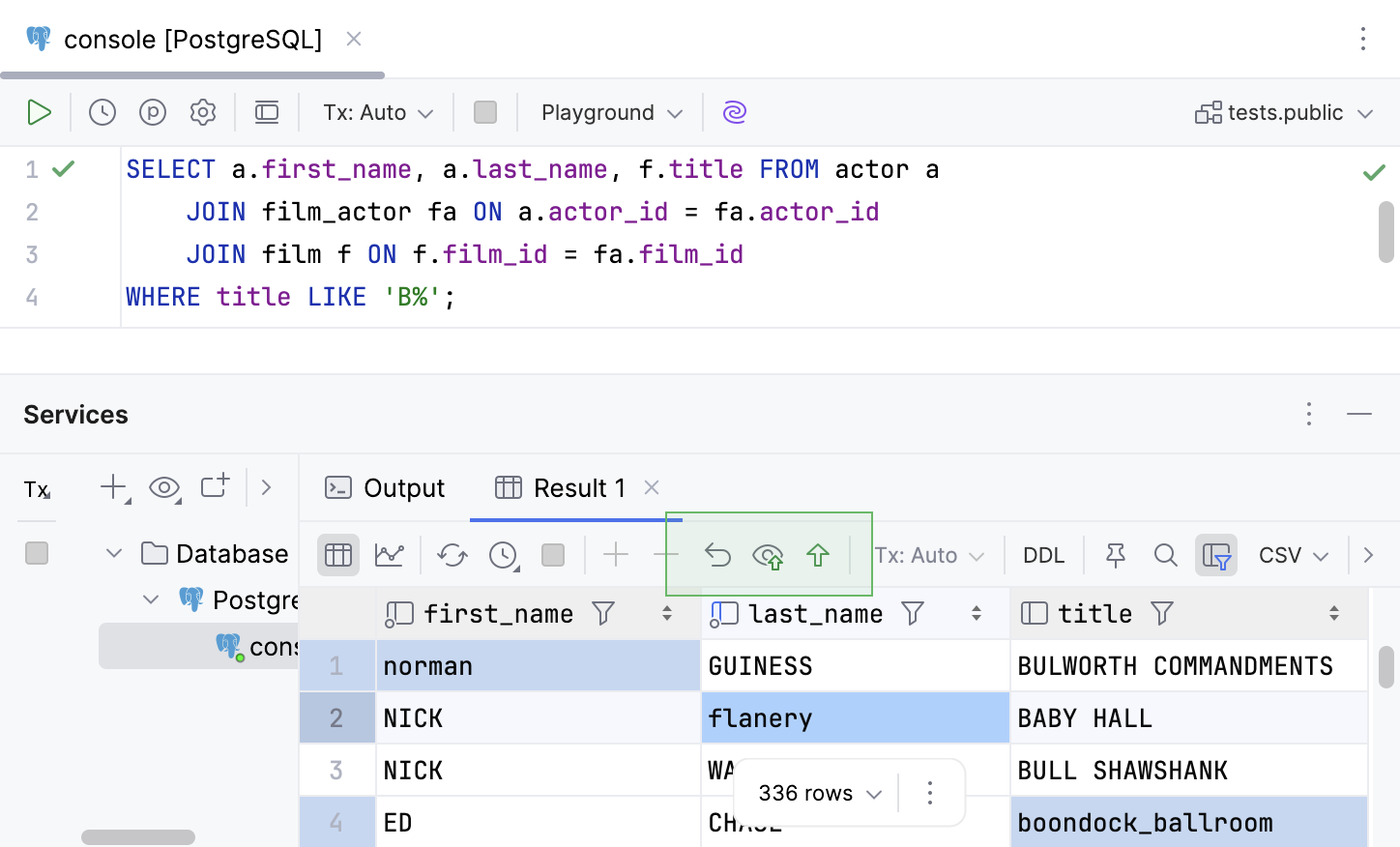Click the DDL button
The image size is (1400, 847).
1043,555
